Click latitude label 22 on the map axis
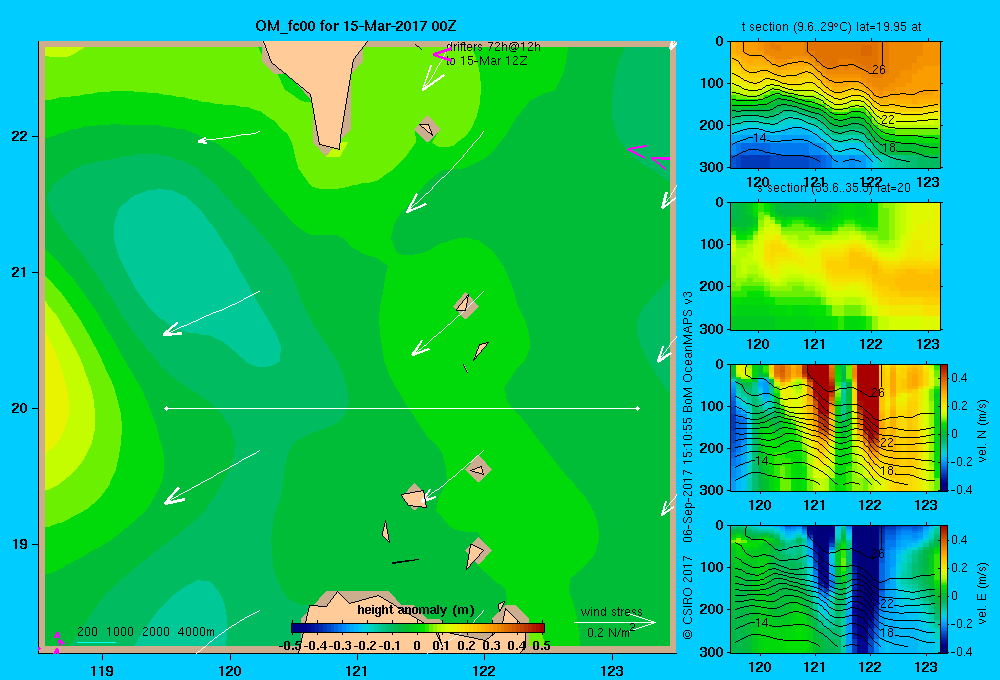This screenshot has width=1000, height=680. click(20, 136)
